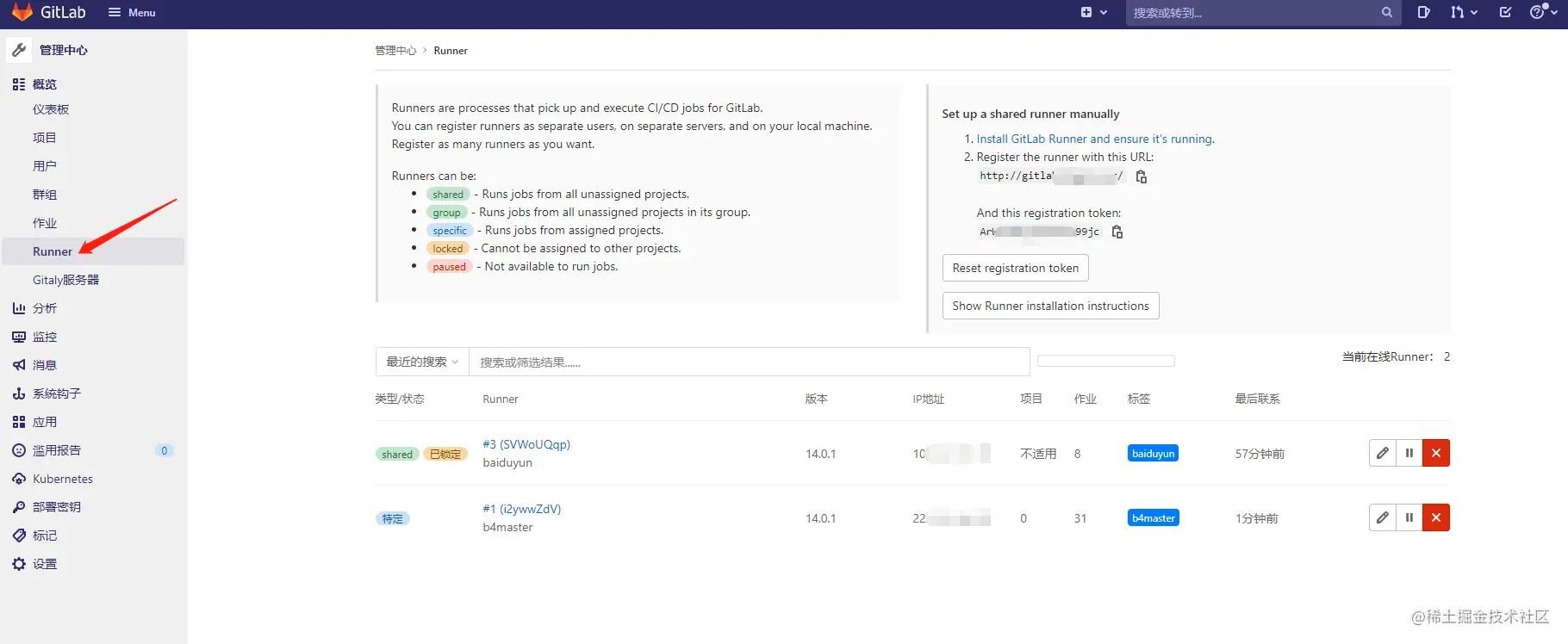Click the baiduyun tag label
The image size is (1568, 644).
[1153, 453]
